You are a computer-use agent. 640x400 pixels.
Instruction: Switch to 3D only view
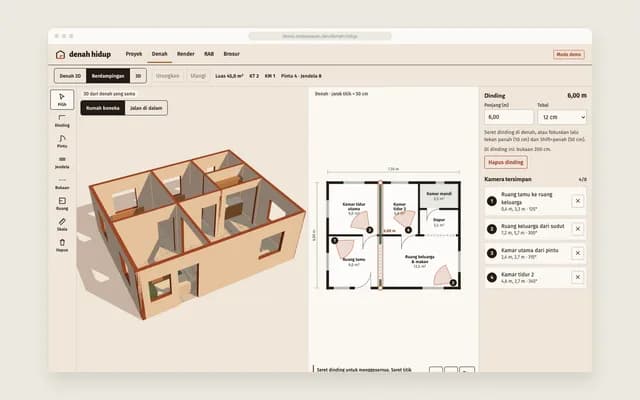(138, 76)
